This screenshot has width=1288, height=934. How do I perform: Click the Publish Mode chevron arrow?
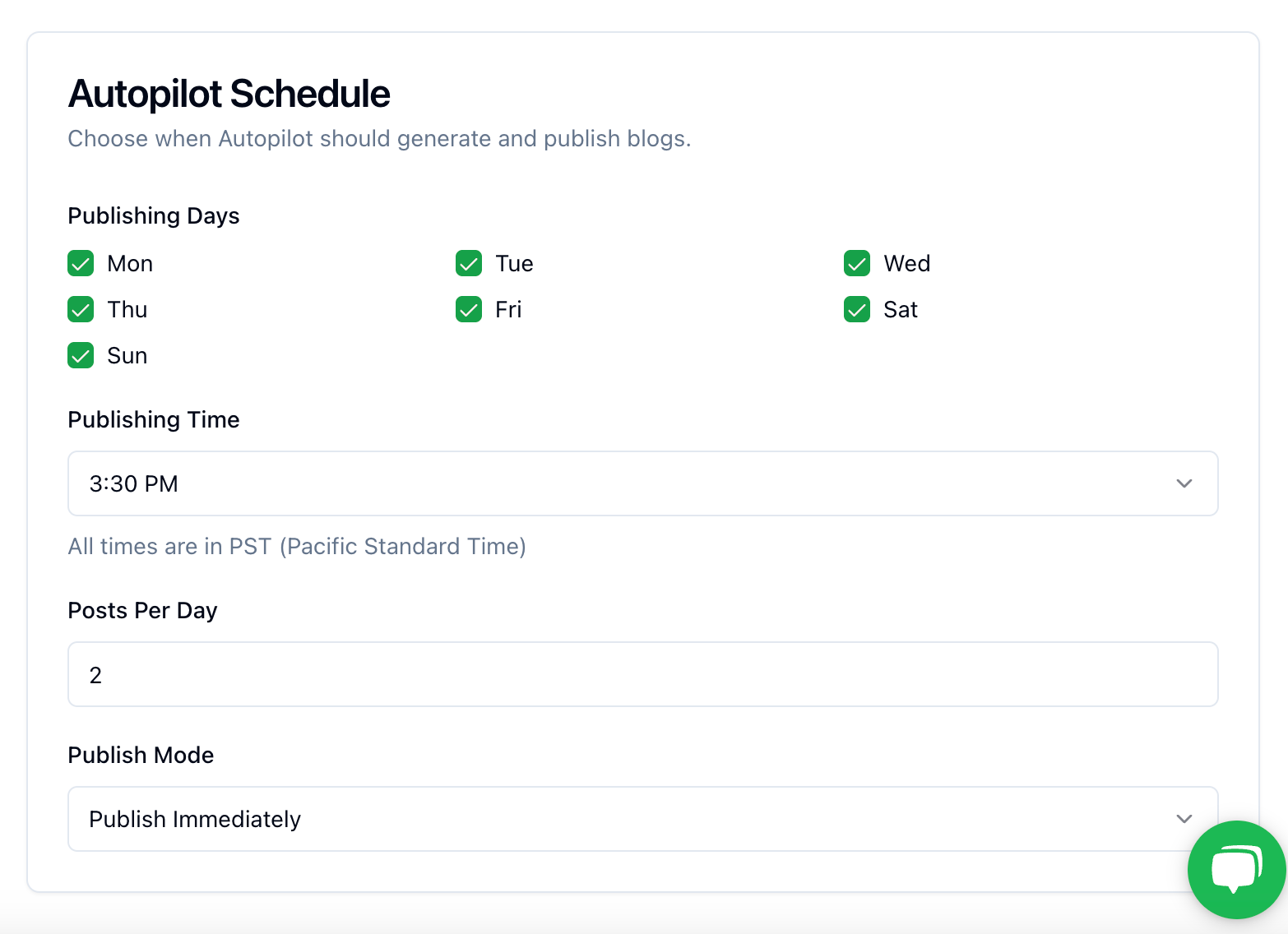[1184, 819]
